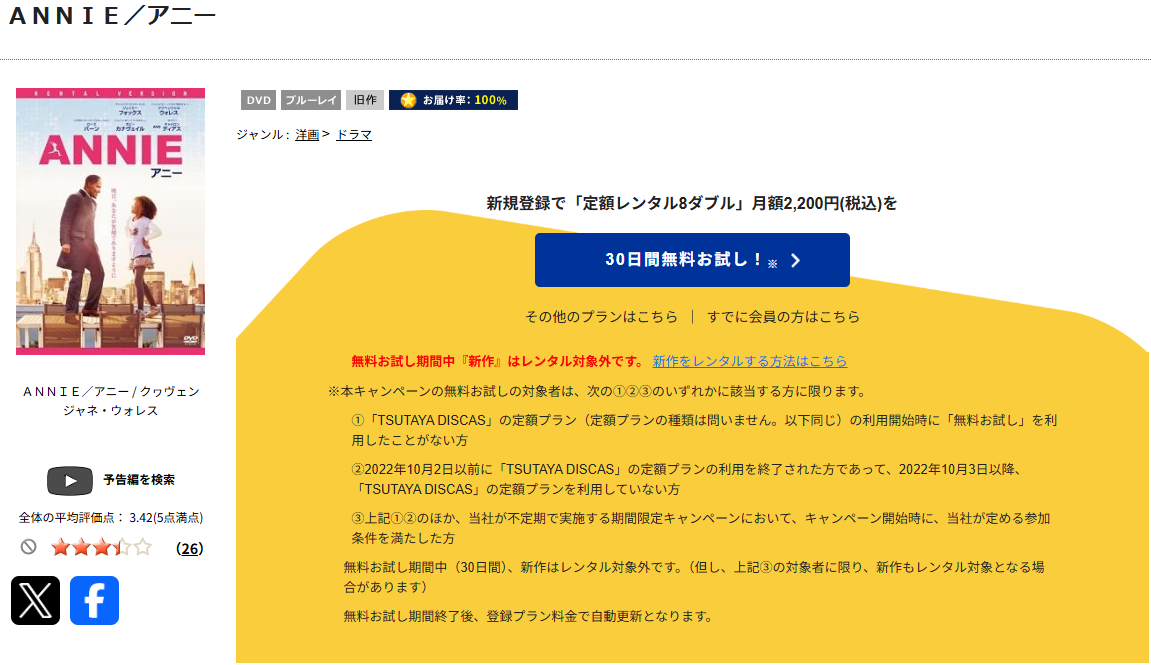This screenshot has height=665, width=1151.
Task: Click condition ② mentioning 2022年10月2日
Action: click(688, 479)
